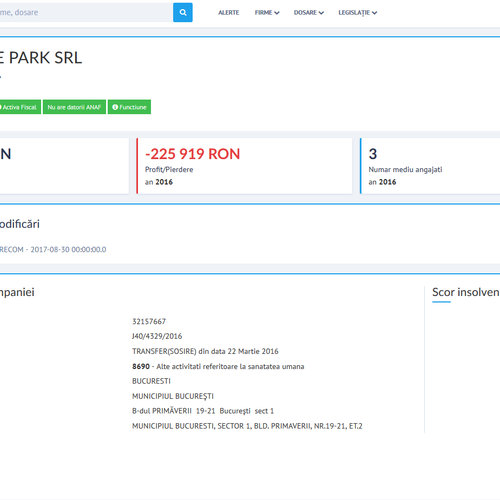This screenshot has width=500, height=500.
Task: Click the Nu are datorii ANAF badge
Action: tap(74, 107)
